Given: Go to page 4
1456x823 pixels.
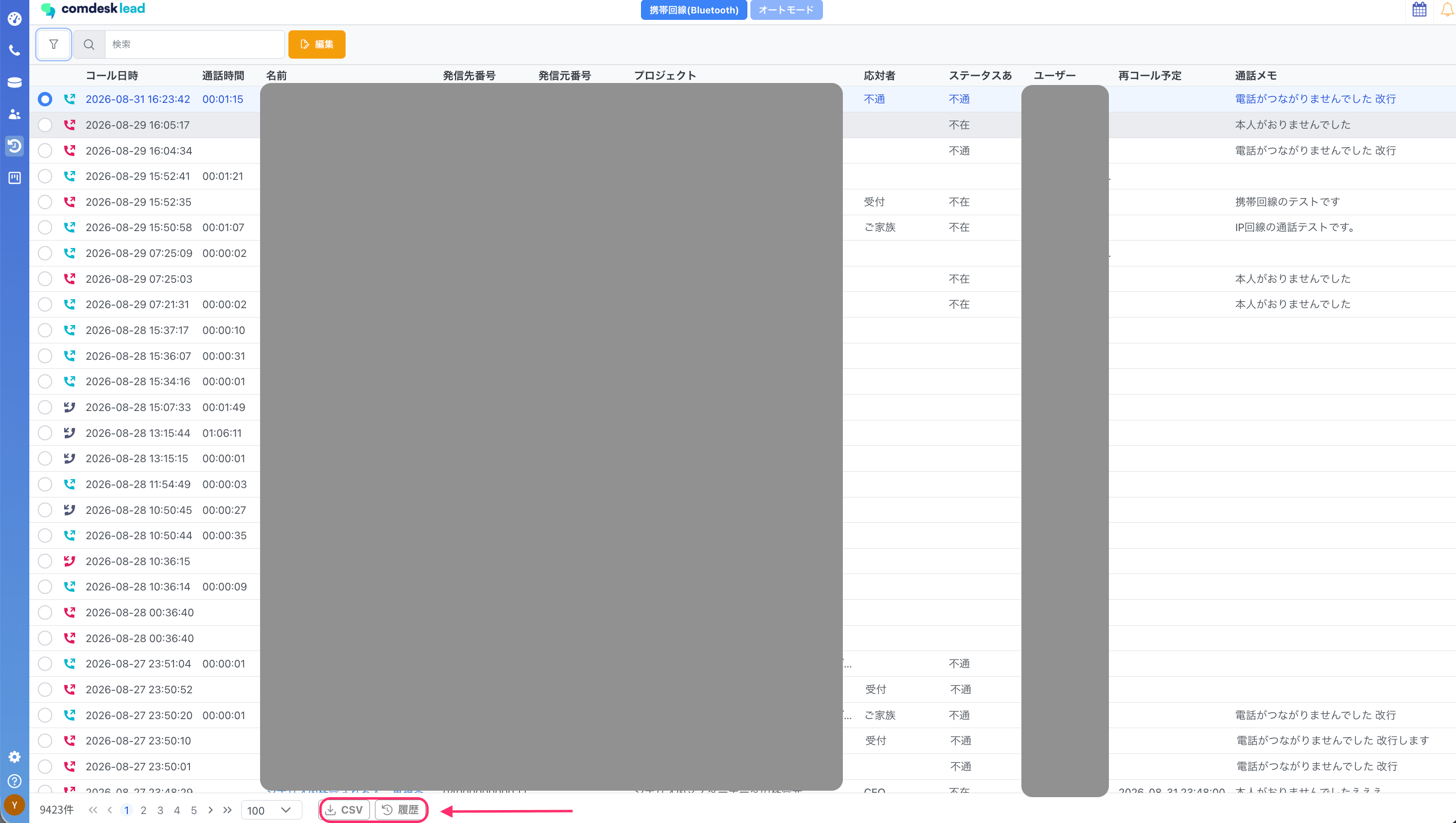Looking at the screenshot, I should 177,810.
